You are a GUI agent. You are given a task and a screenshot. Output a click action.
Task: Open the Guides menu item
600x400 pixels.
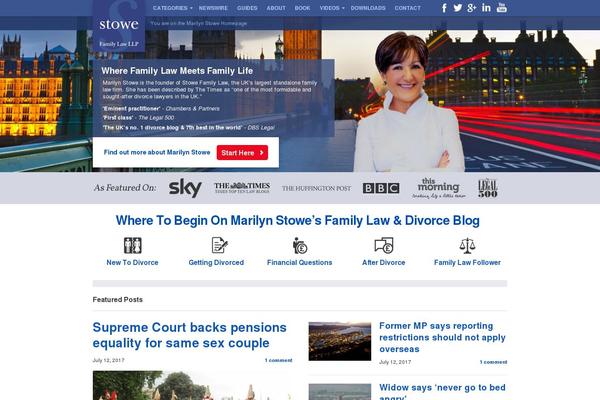click(x=247, y=8)
